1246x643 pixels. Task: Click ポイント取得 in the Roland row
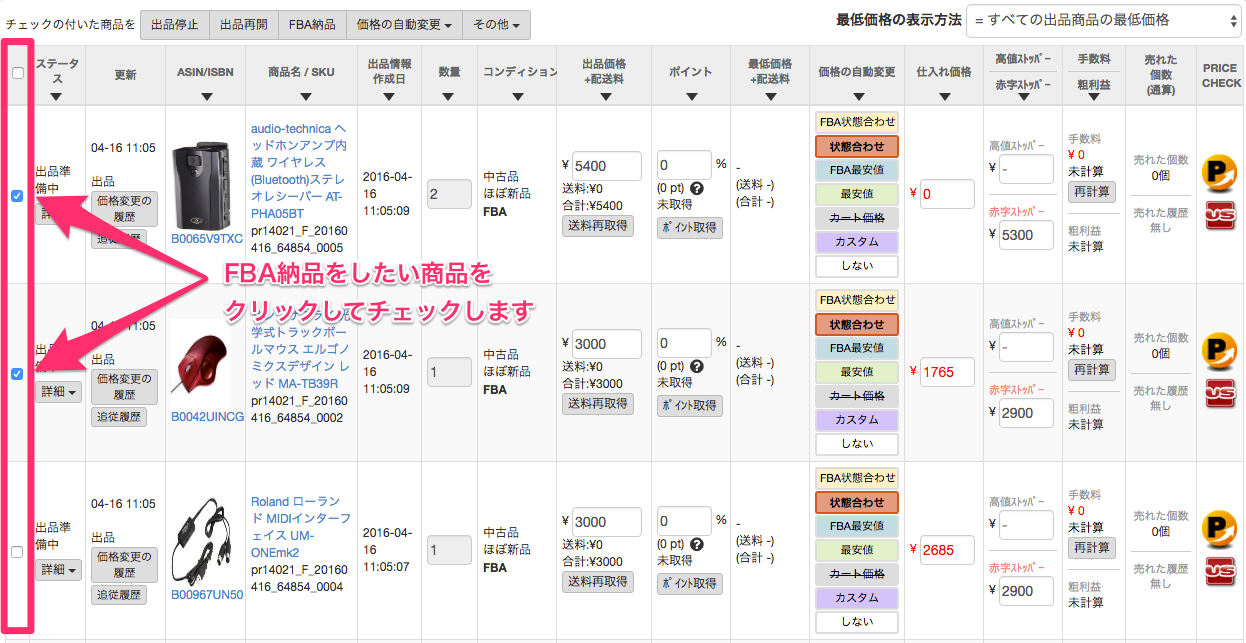pos(690,582)
